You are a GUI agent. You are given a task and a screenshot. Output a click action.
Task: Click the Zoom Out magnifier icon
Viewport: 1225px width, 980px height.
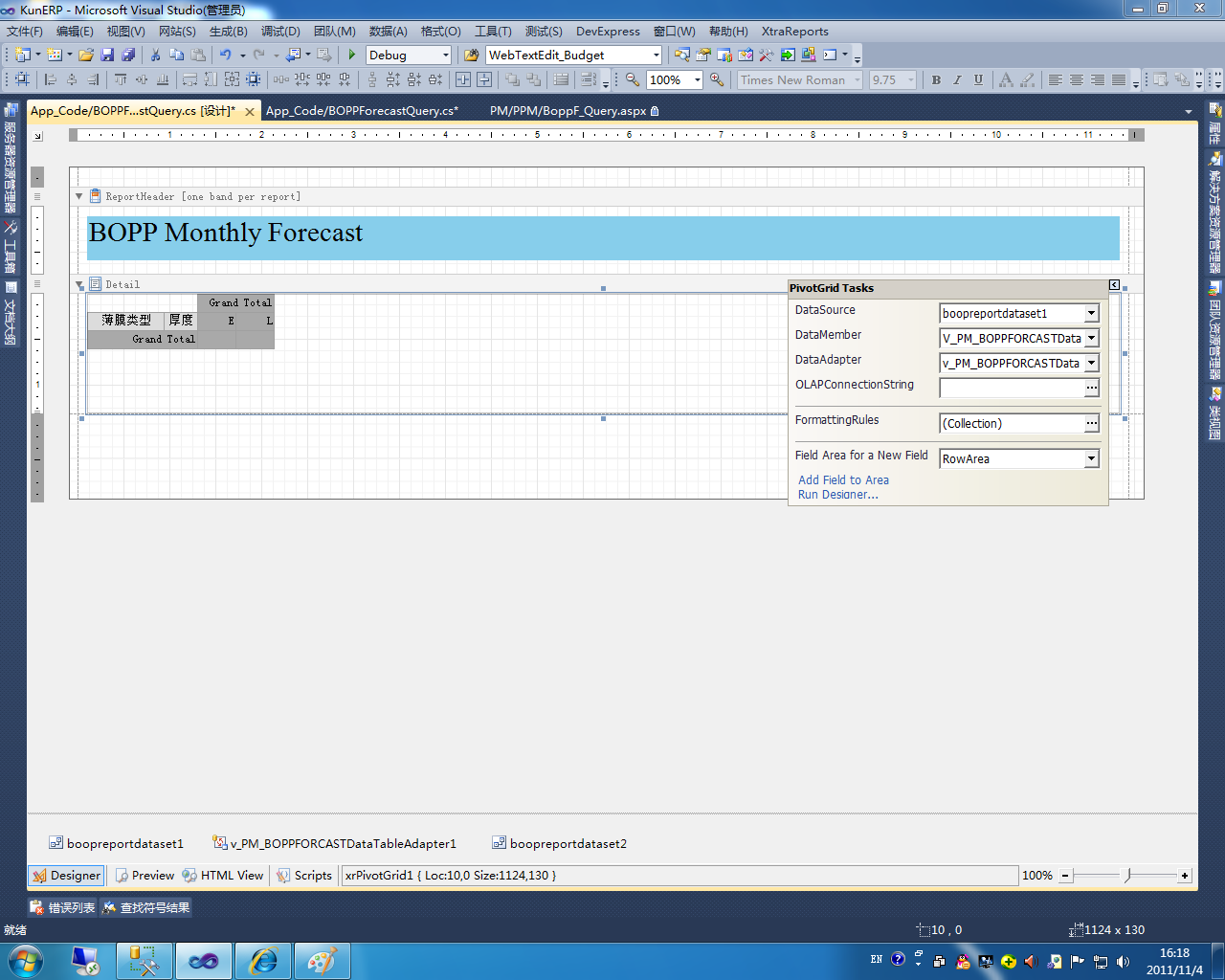(x=631, y=79)
